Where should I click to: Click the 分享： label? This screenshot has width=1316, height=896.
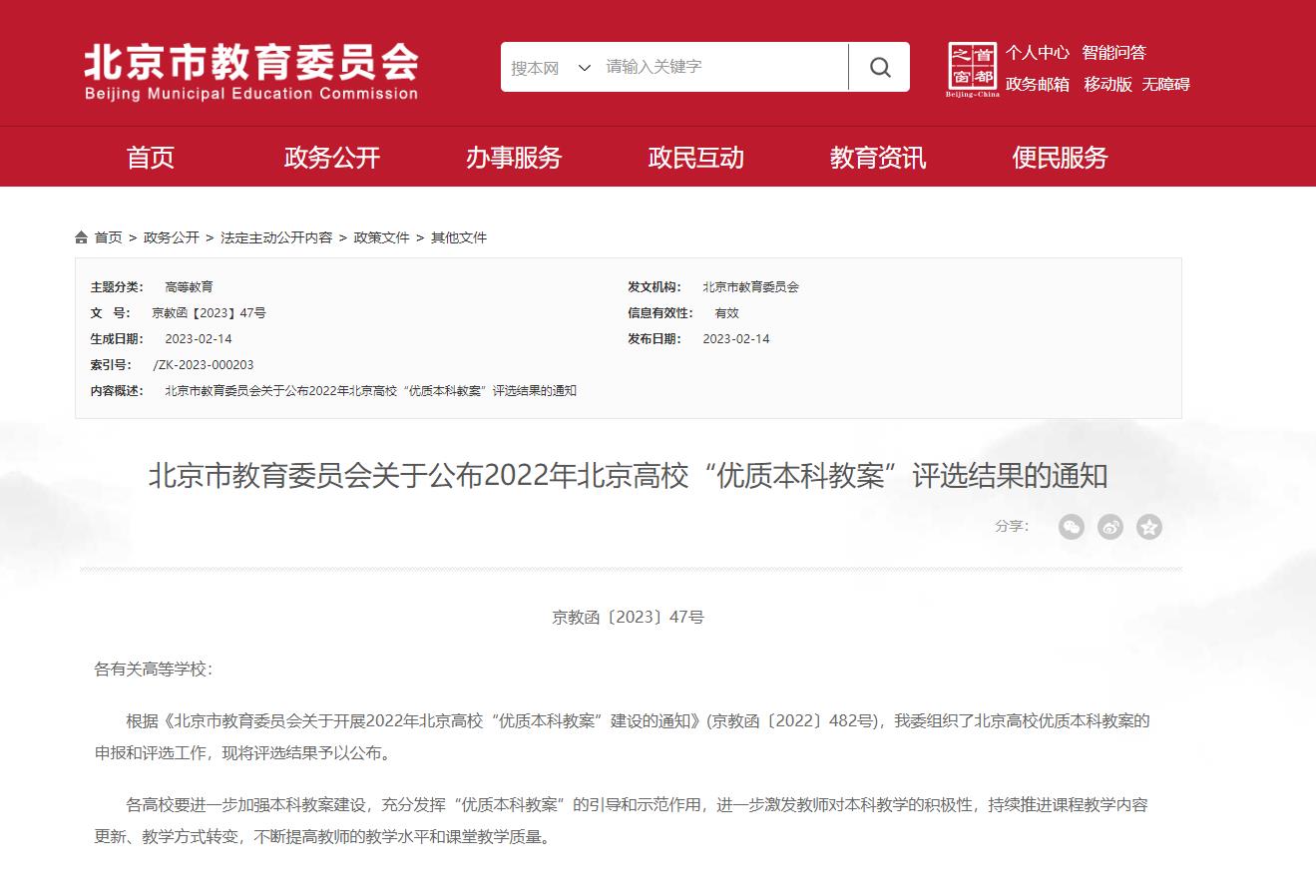point(1012,526)
